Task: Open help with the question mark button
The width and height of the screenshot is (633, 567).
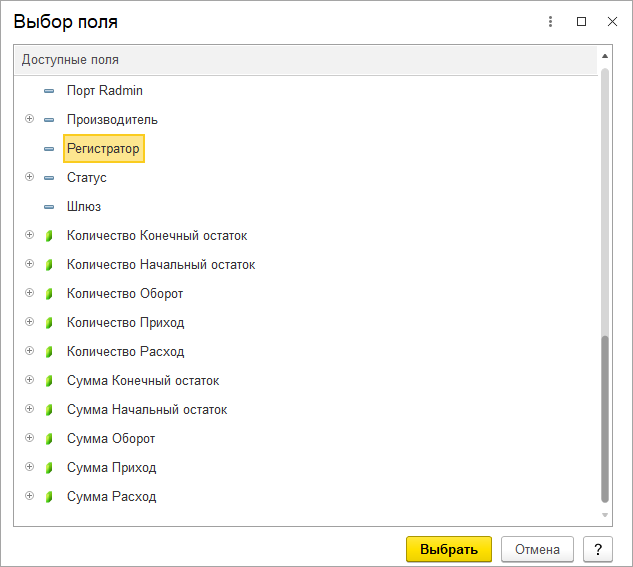Action: tap(597, 549)
